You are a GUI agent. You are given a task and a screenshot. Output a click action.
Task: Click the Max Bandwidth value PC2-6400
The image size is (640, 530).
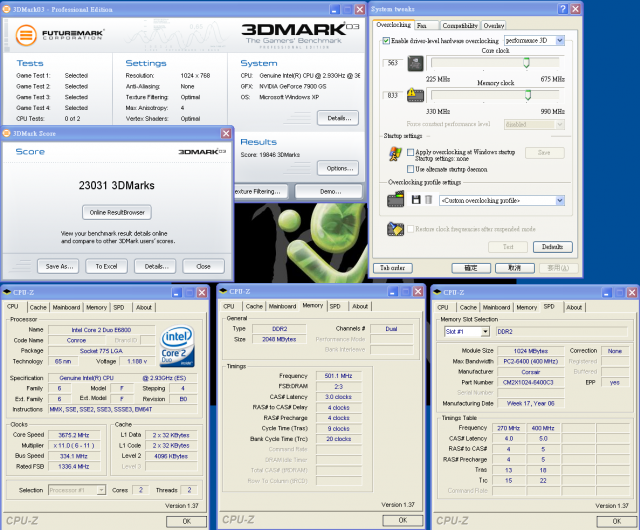(531, 361)
